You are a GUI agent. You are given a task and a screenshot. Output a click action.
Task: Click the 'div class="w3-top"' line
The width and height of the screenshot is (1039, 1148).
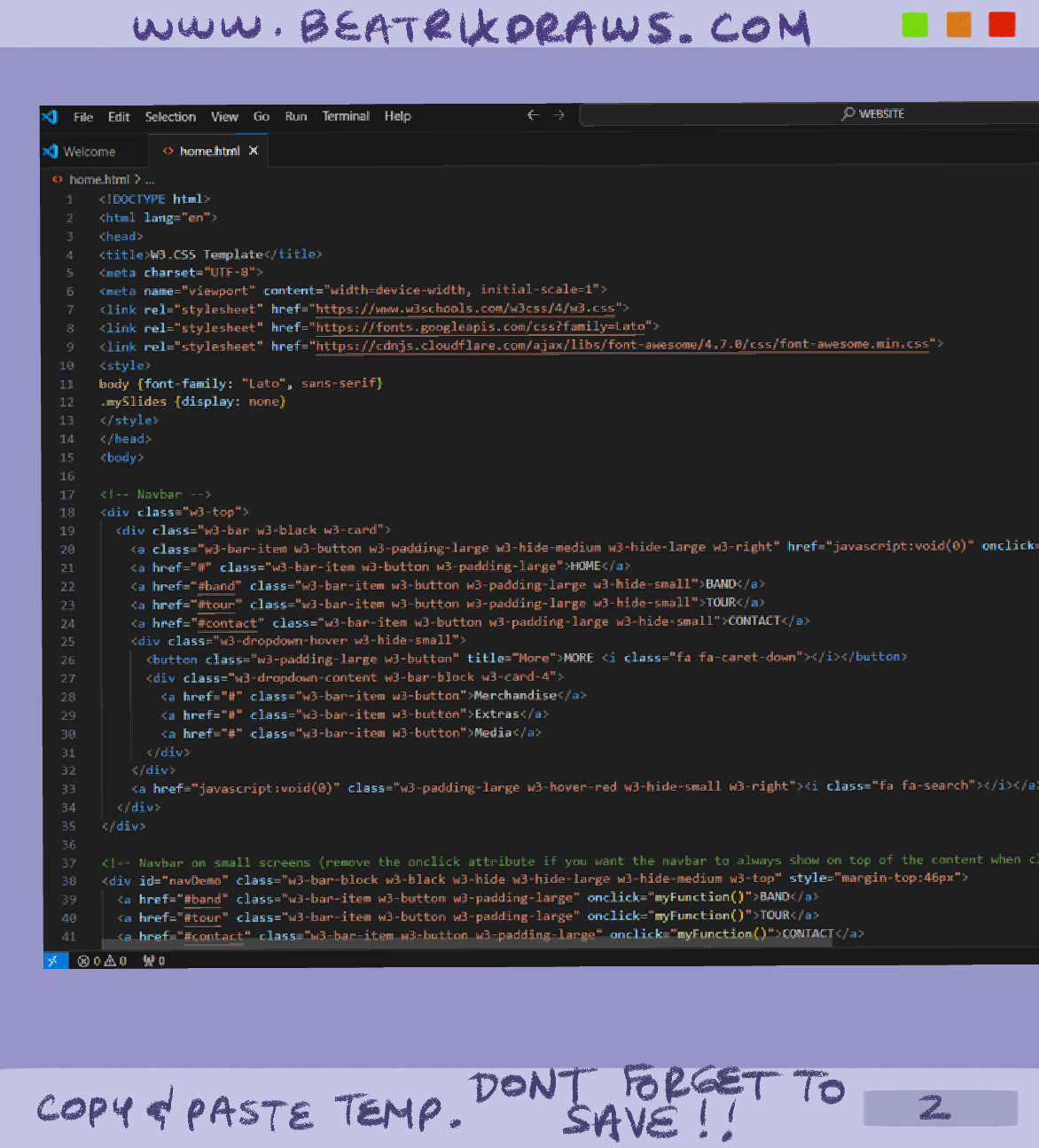(175, 512)
